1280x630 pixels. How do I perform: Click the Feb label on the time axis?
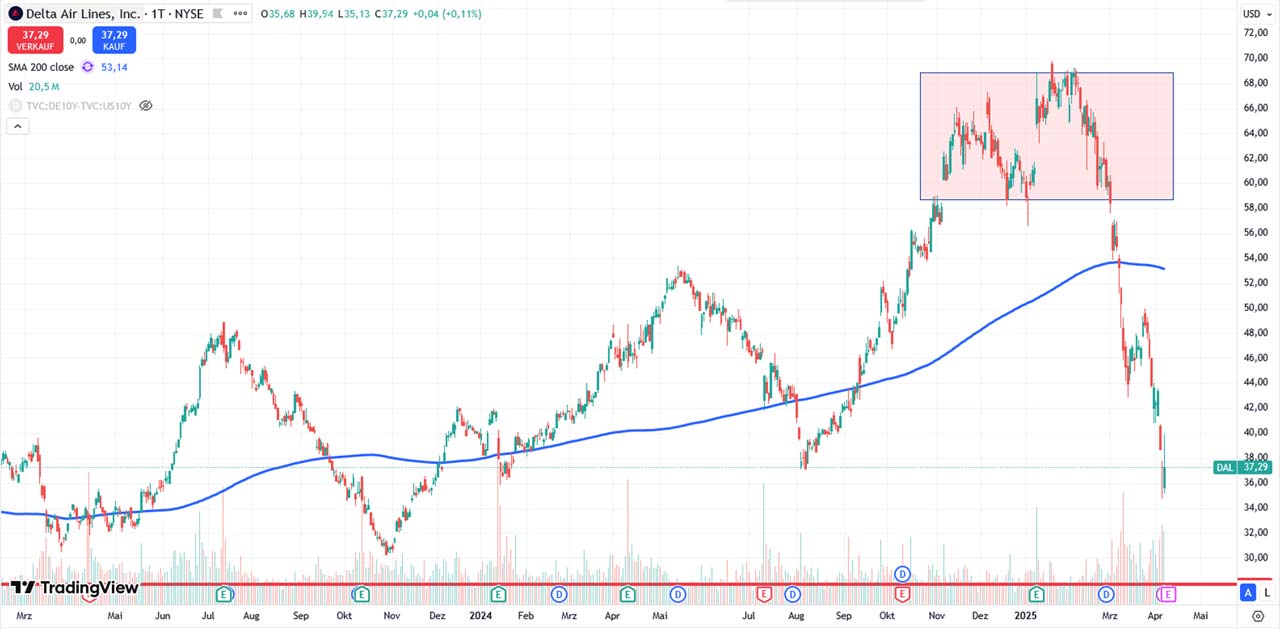click(x=524, y=617)
